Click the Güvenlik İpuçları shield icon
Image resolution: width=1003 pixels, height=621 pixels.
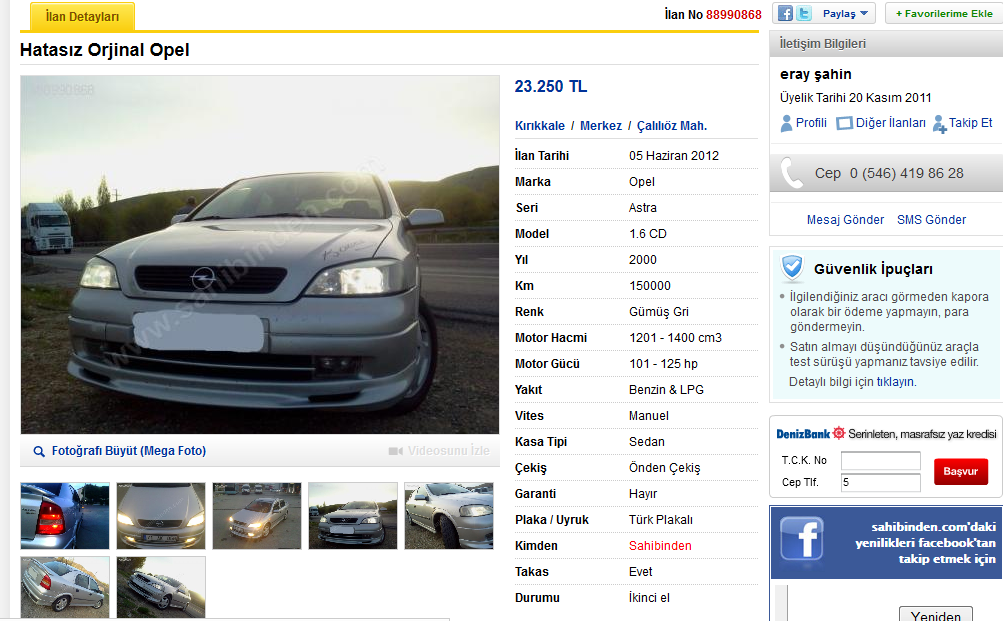click(x=792, y=267)
